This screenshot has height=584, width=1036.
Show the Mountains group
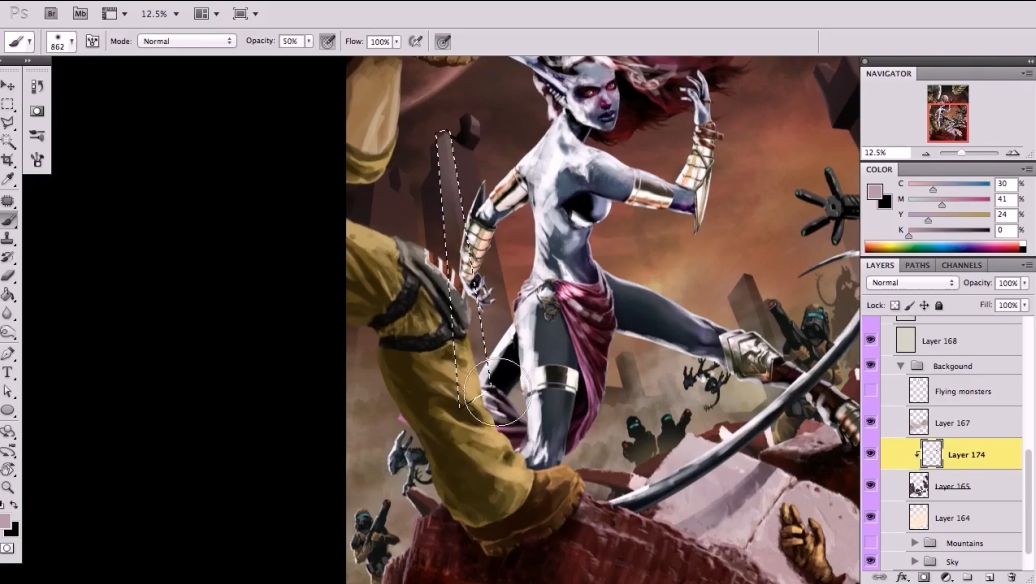coord(870,542)
